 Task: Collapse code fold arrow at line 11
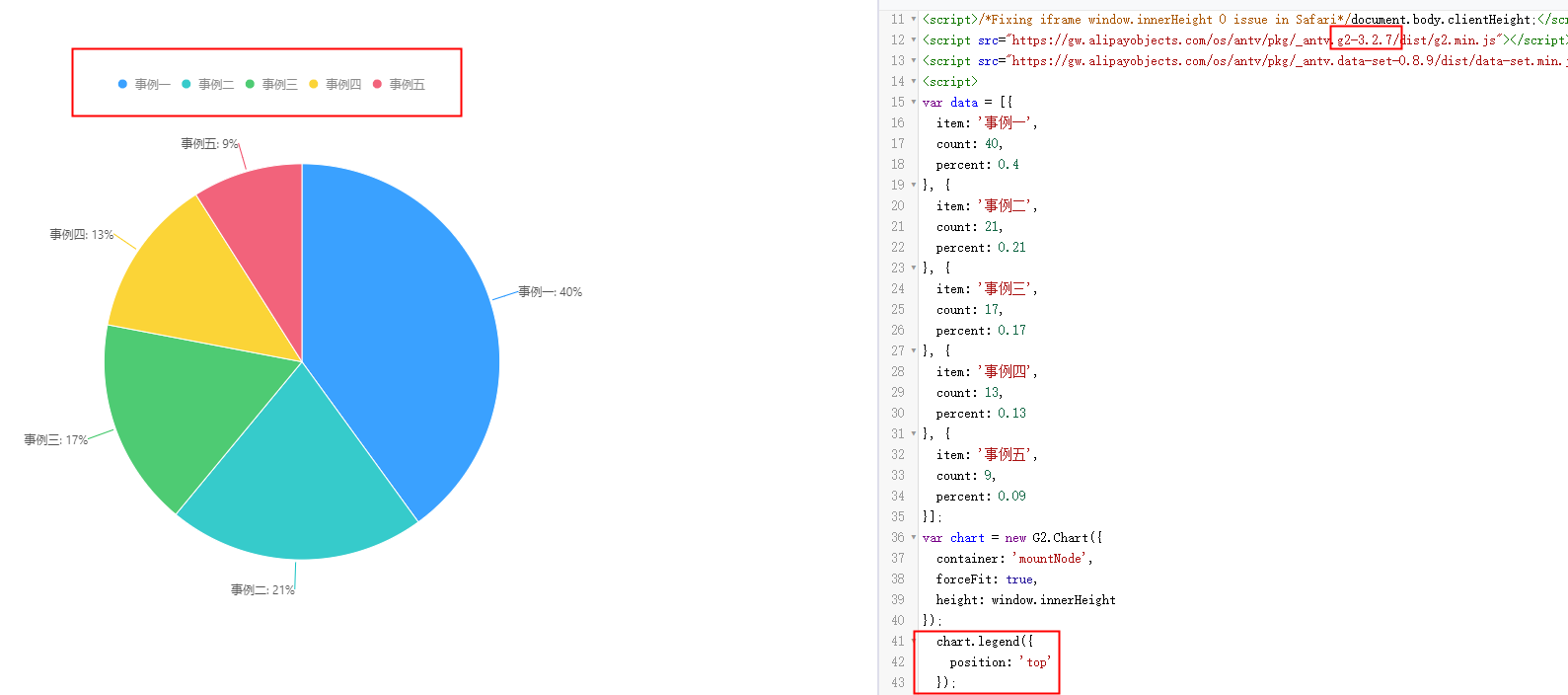tap(914, 20)
